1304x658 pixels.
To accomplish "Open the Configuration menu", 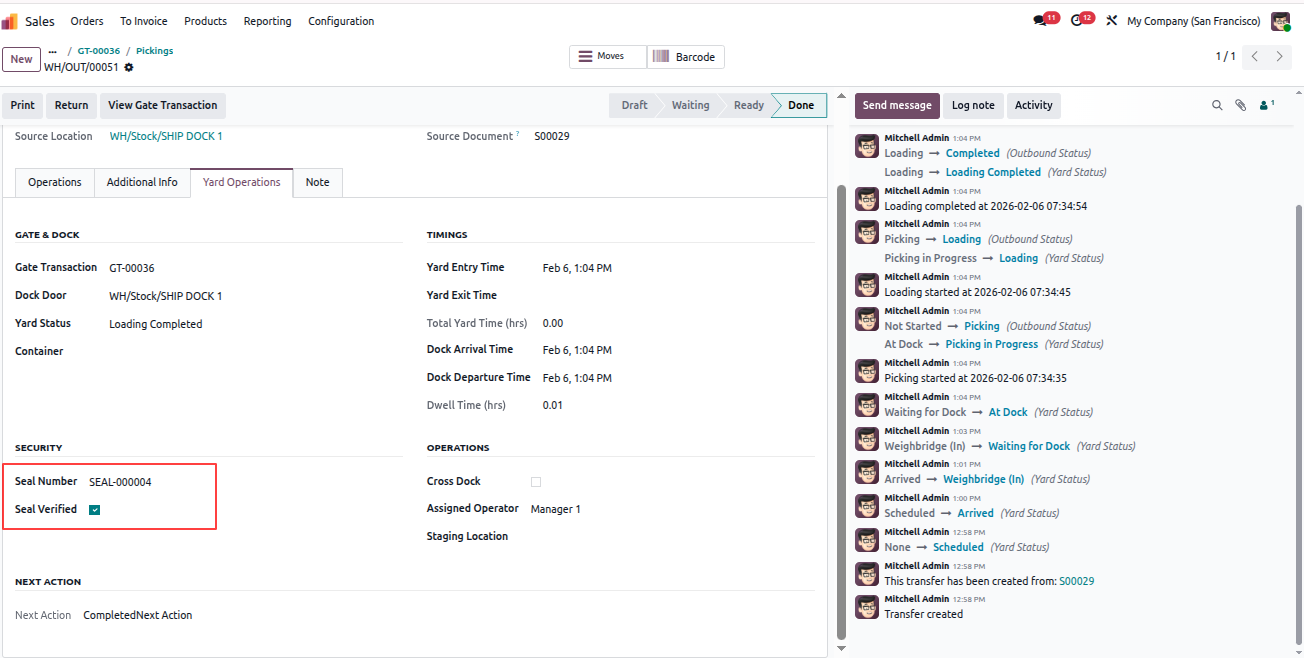I will (x=341, y=21).
